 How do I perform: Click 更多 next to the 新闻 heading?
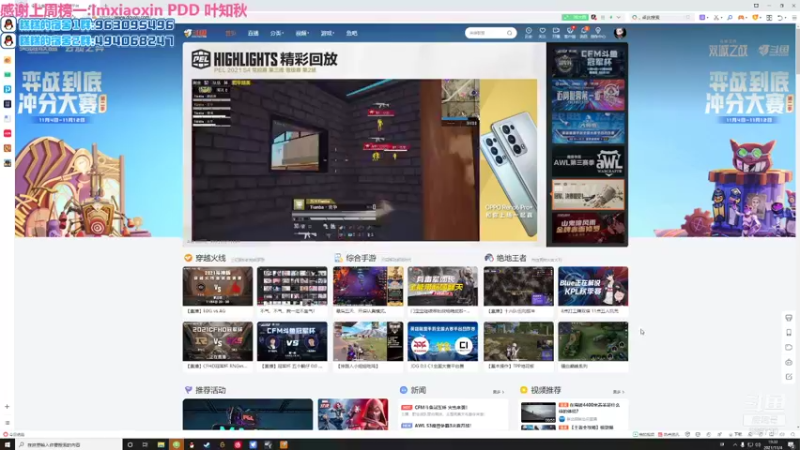coord(498,392)
